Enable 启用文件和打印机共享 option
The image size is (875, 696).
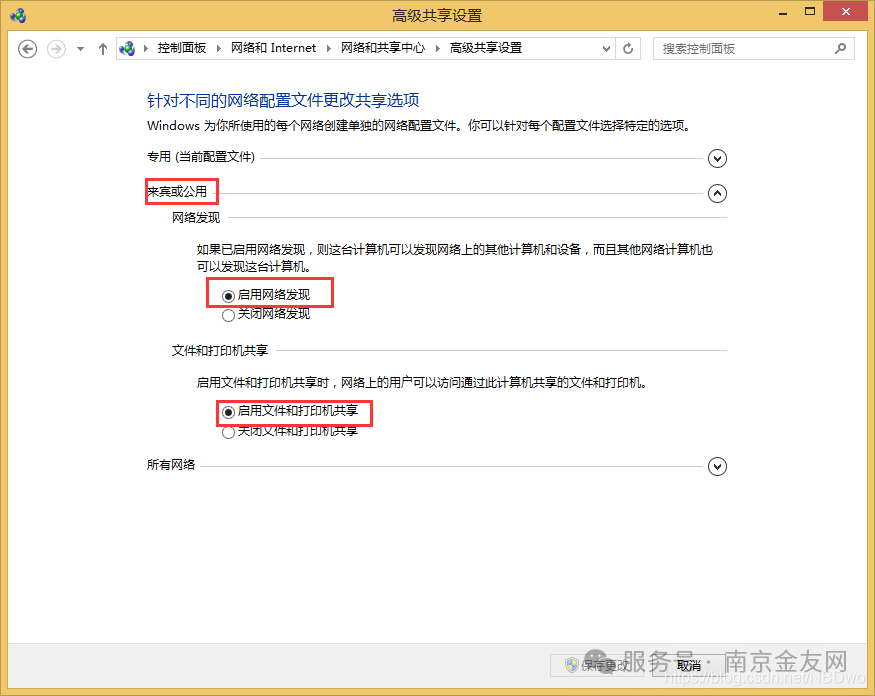tap(228, 413)
